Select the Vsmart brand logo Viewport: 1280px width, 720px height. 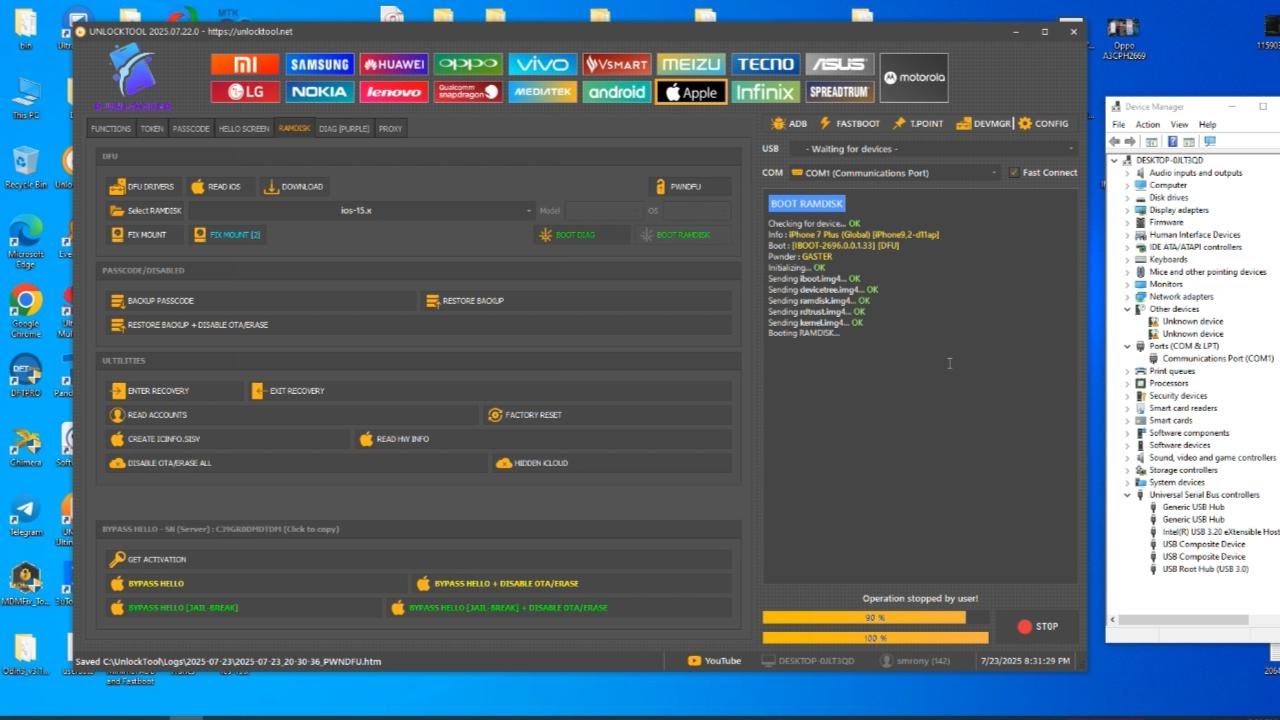click(617, 64)
